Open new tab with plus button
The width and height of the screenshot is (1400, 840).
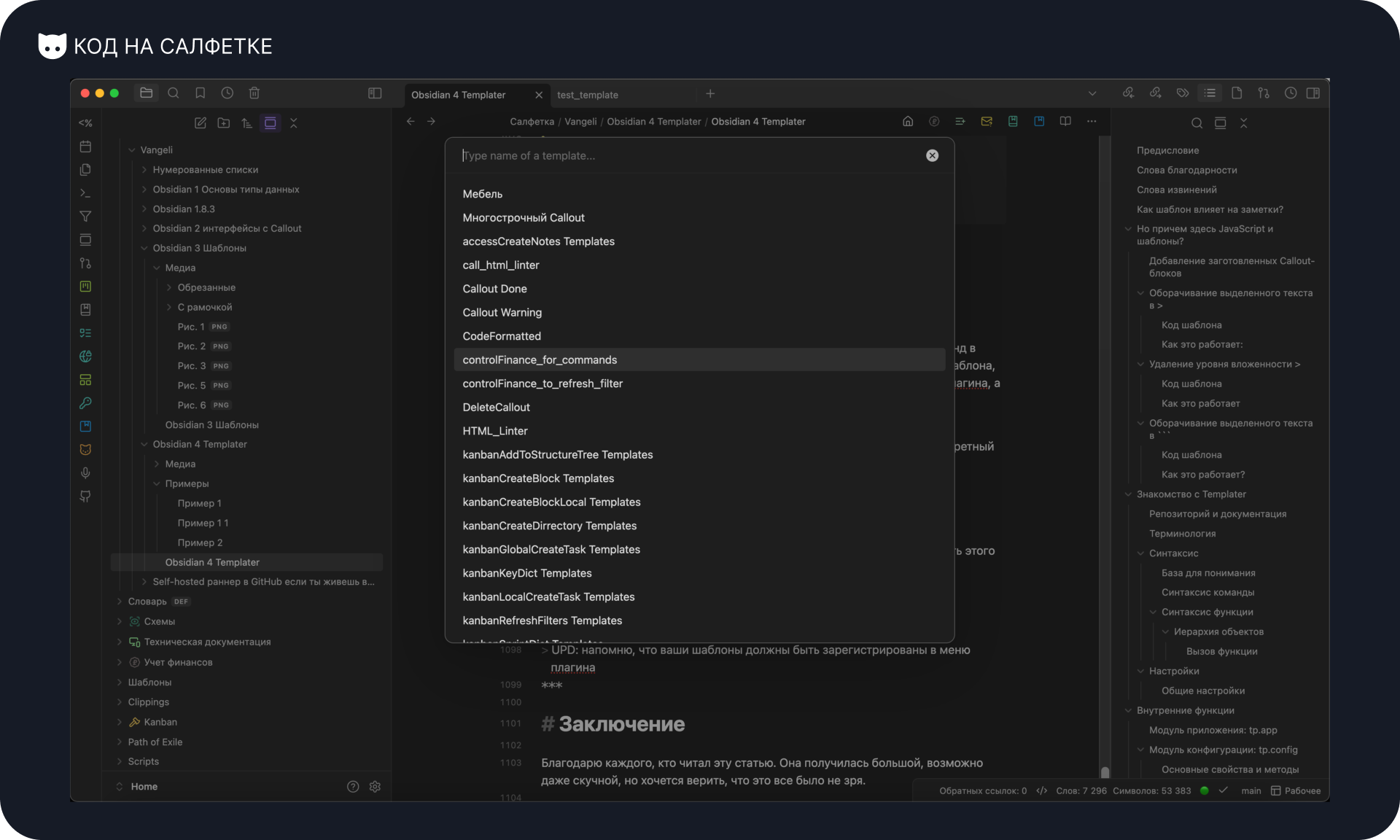pos(710,93)
